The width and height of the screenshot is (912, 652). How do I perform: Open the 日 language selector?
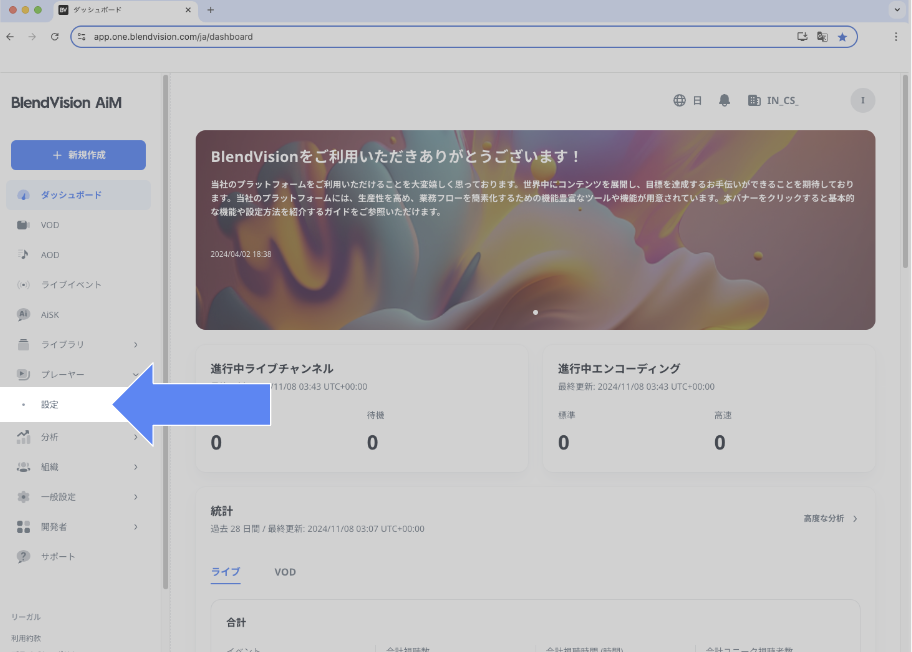(697, 101)
